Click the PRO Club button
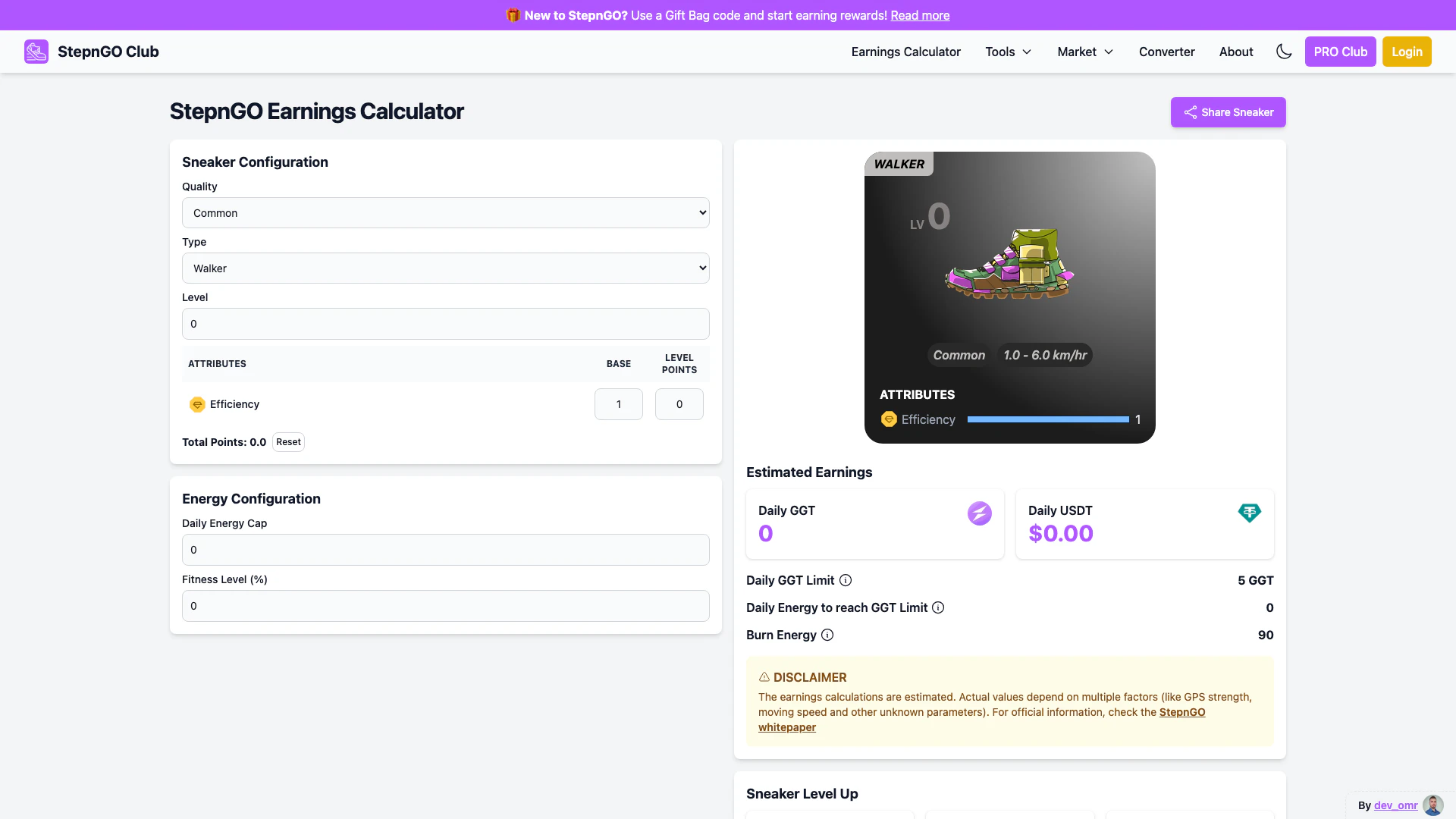 pos(1339,52)
